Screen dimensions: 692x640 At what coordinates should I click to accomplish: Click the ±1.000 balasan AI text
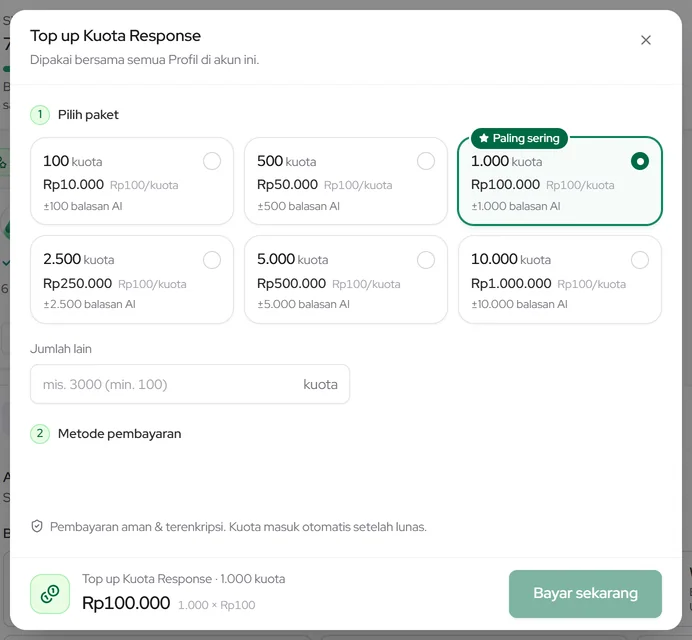click(x=515, y=206)
